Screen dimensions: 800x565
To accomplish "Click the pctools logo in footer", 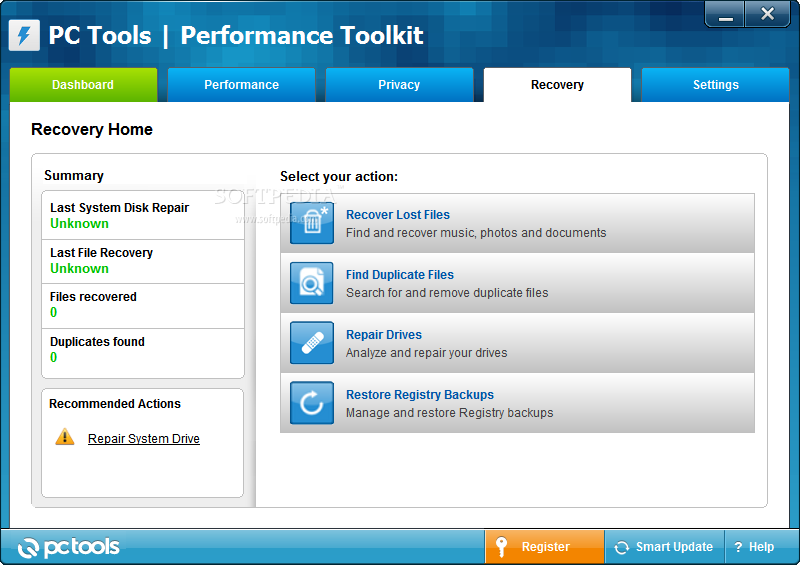I will click(x=68, y=547).
